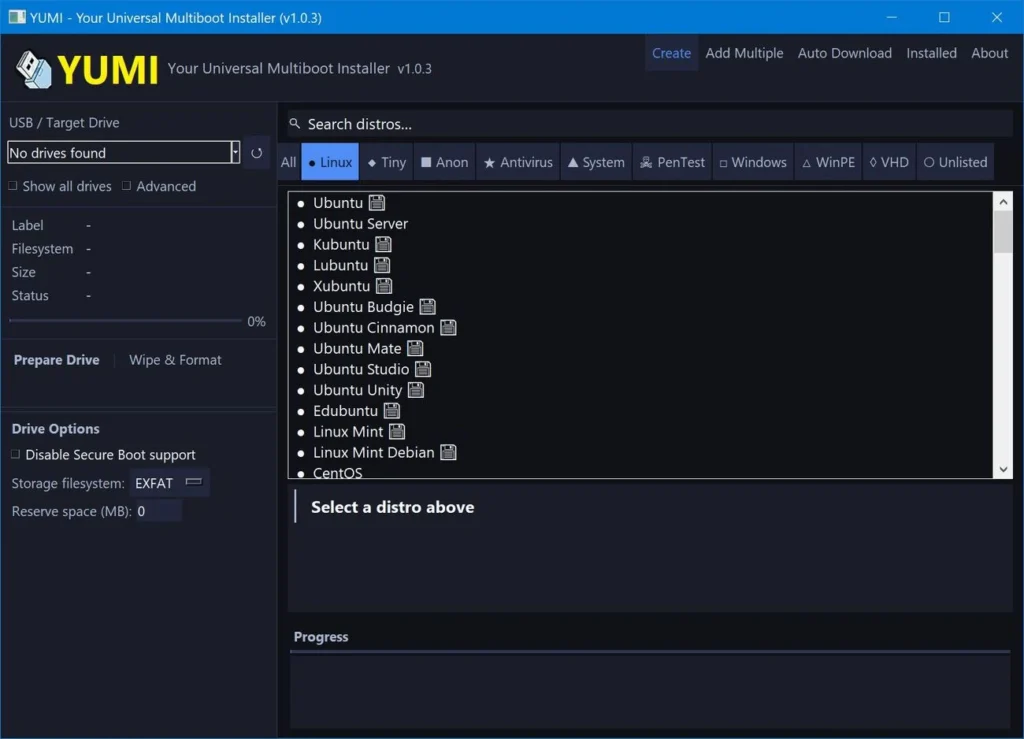Click the search magnifier icon
This screenshot has width=1024, height=739.
(295, 123)
